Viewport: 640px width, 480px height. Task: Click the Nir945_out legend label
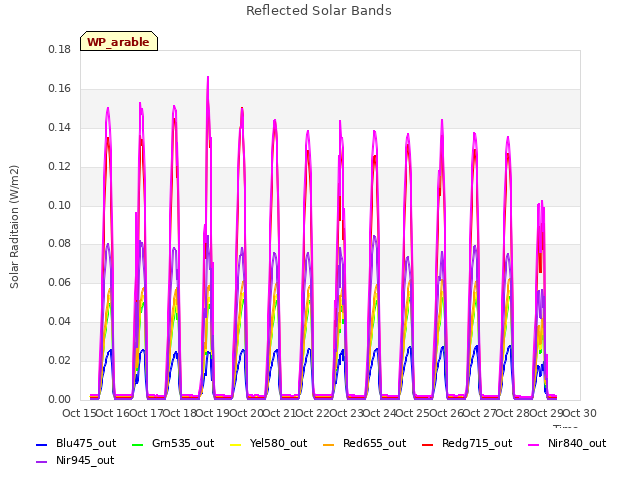(85, 460)
